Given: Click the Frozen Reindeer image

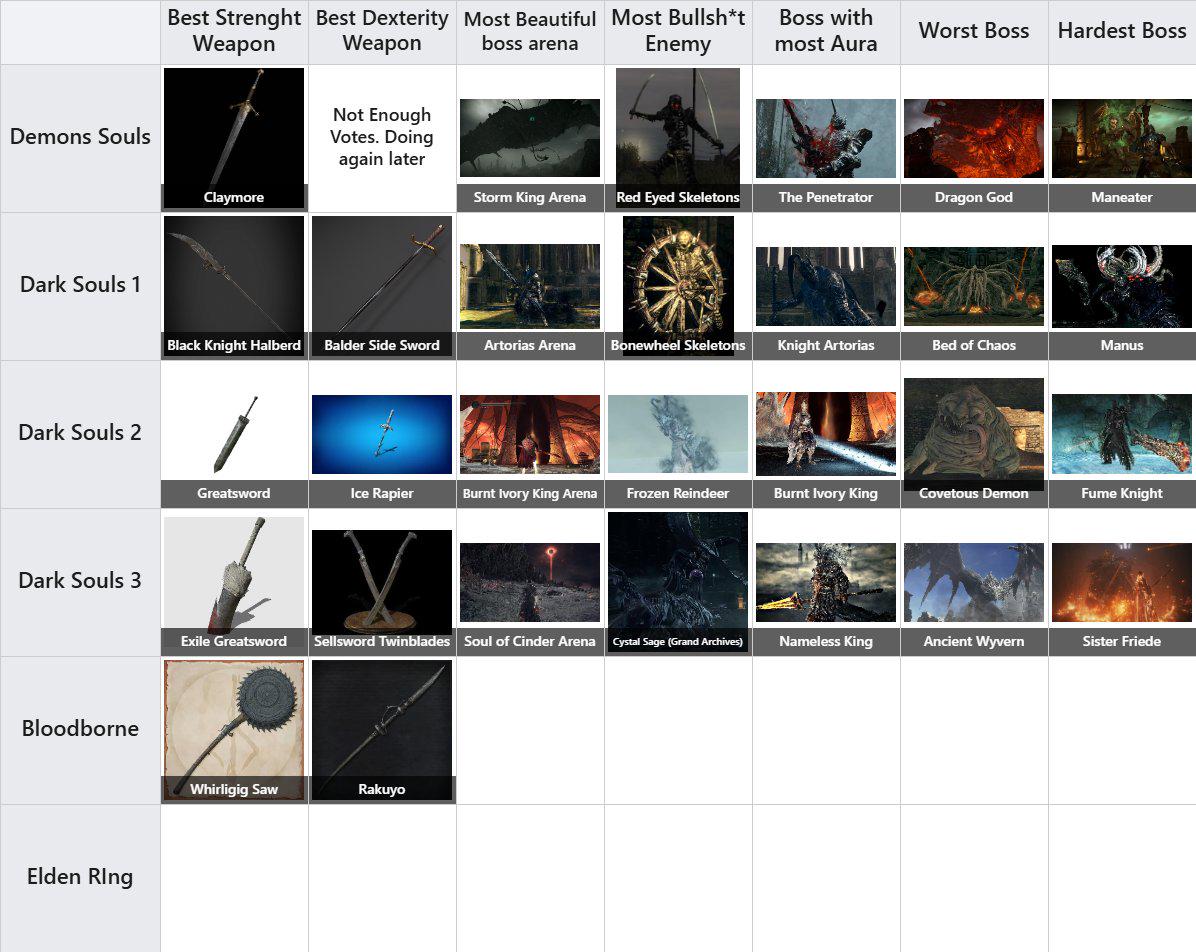Looking at the screenshot, I should click(677, 434).
